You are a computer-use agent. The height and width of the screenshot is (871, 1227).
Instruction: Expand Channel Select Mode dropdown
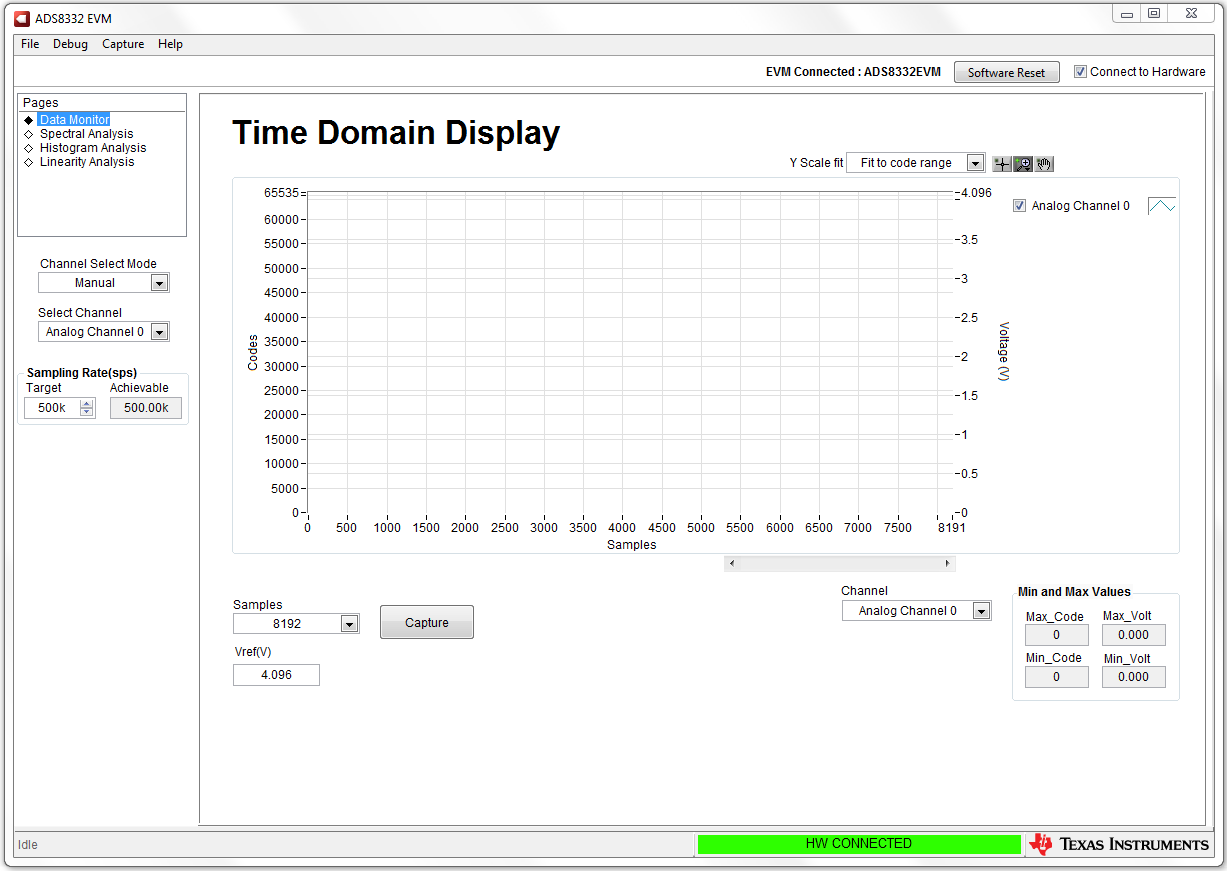(x=159, y=283)
